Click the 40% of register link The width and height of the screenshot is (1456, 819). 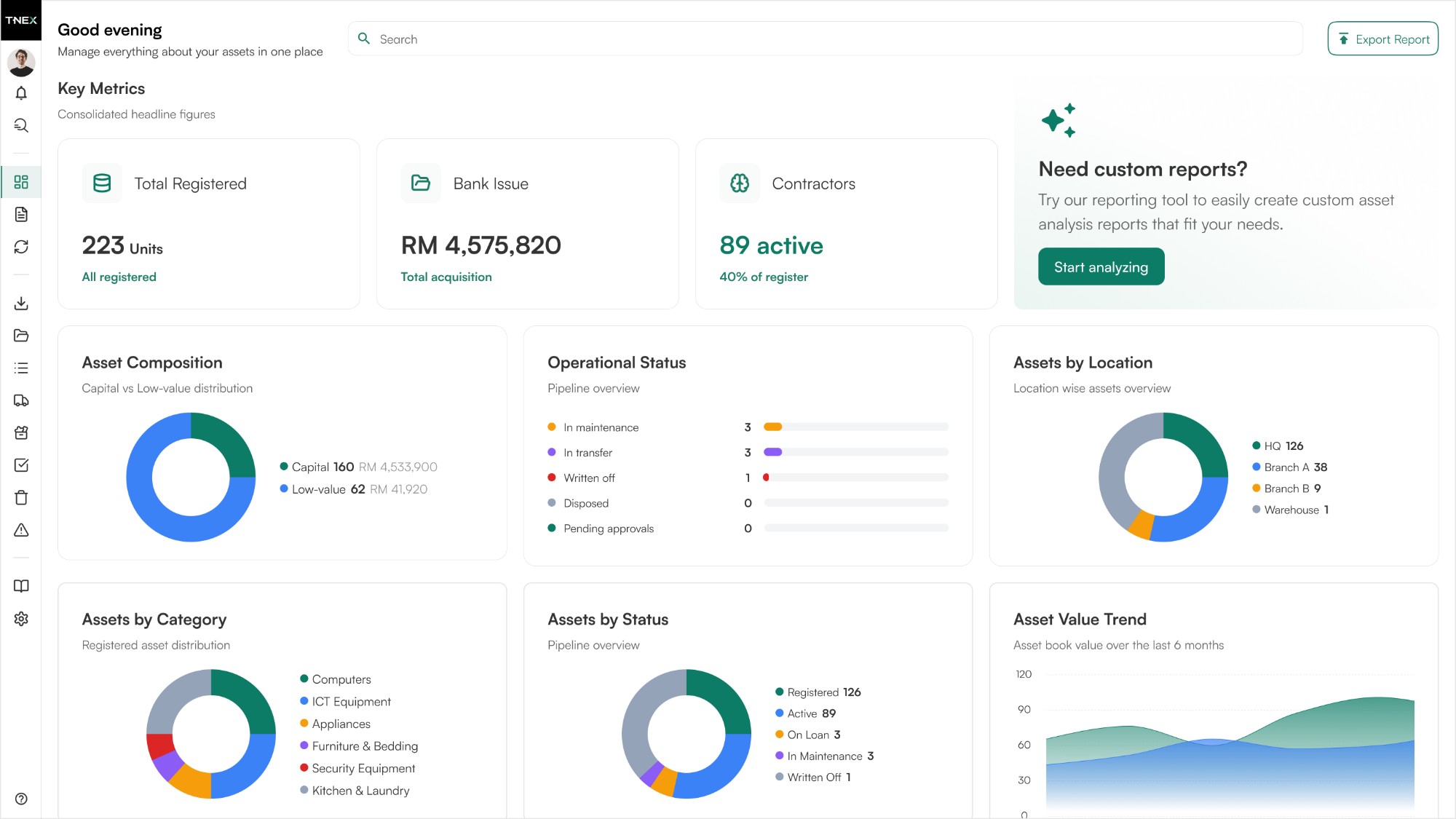[763, 277]
